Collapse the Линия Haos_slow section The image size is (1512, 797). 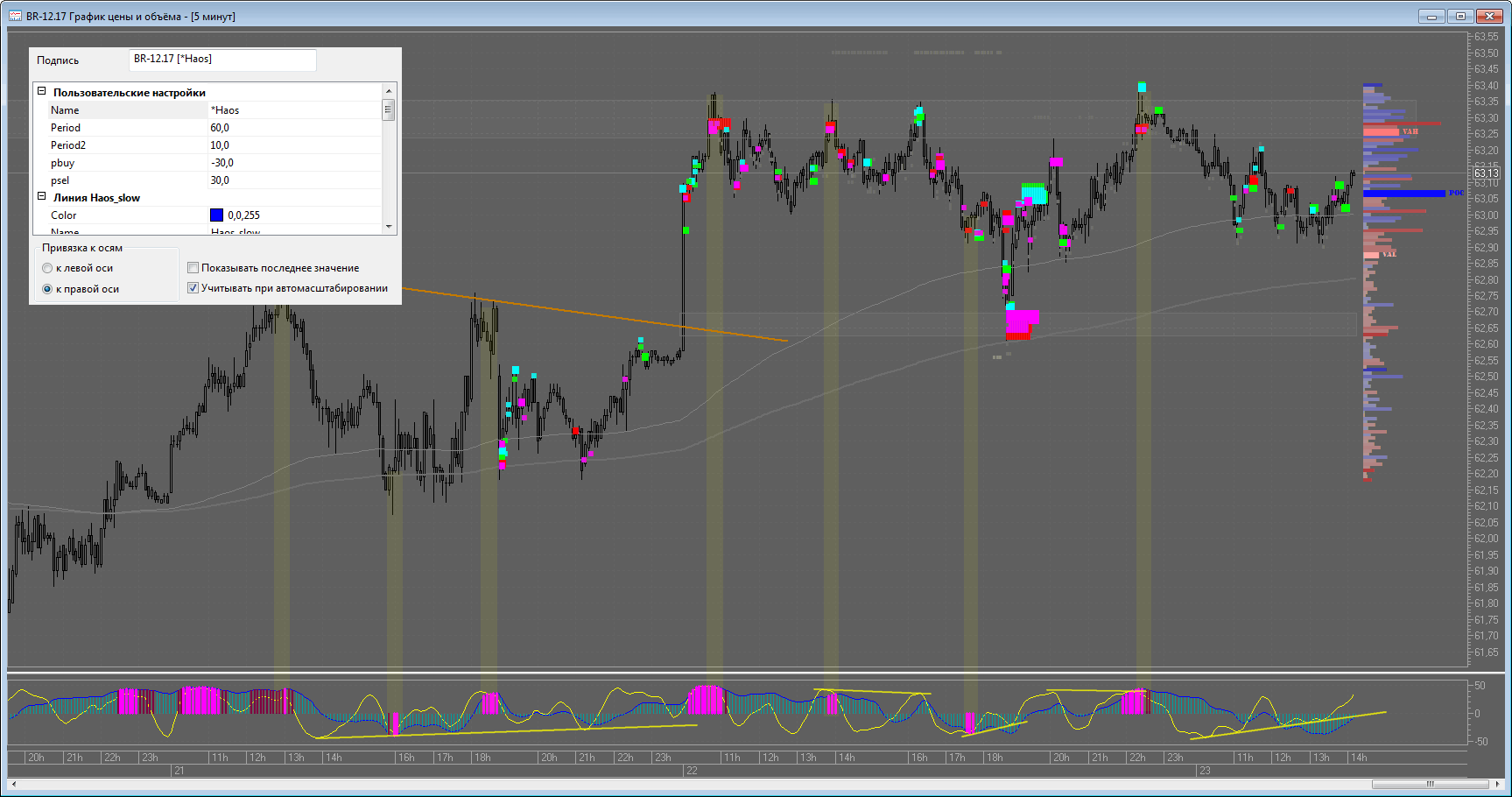point(41,196)
